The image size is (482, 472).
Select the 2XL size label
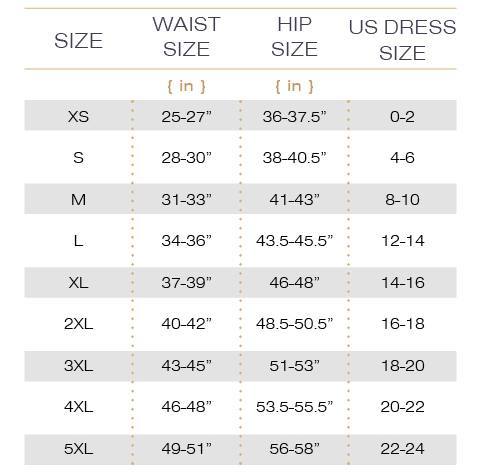78,323
